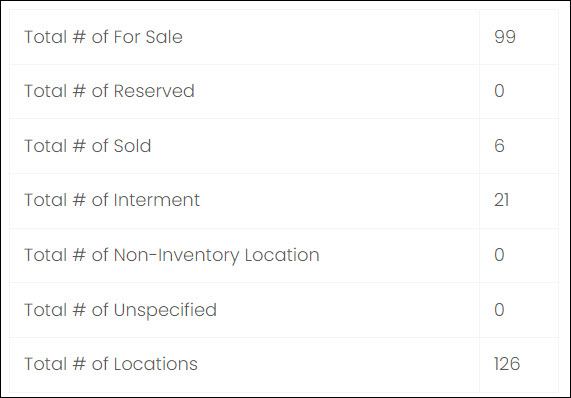This screenshot has height=398, width=571.
Task: Click the Total # of Locations label
Action: click(111, 364)
